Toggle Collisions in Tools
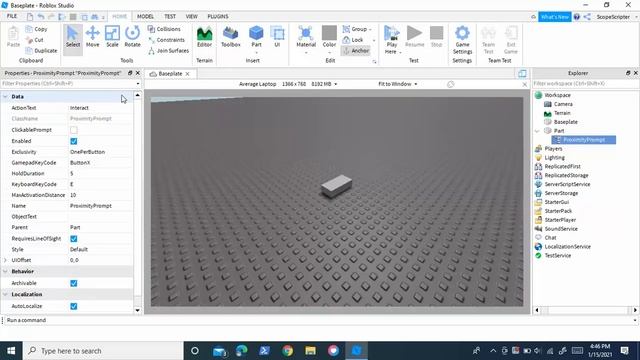Image resolution: width=640 pixels, height=360 pixels. coord(164,29)
